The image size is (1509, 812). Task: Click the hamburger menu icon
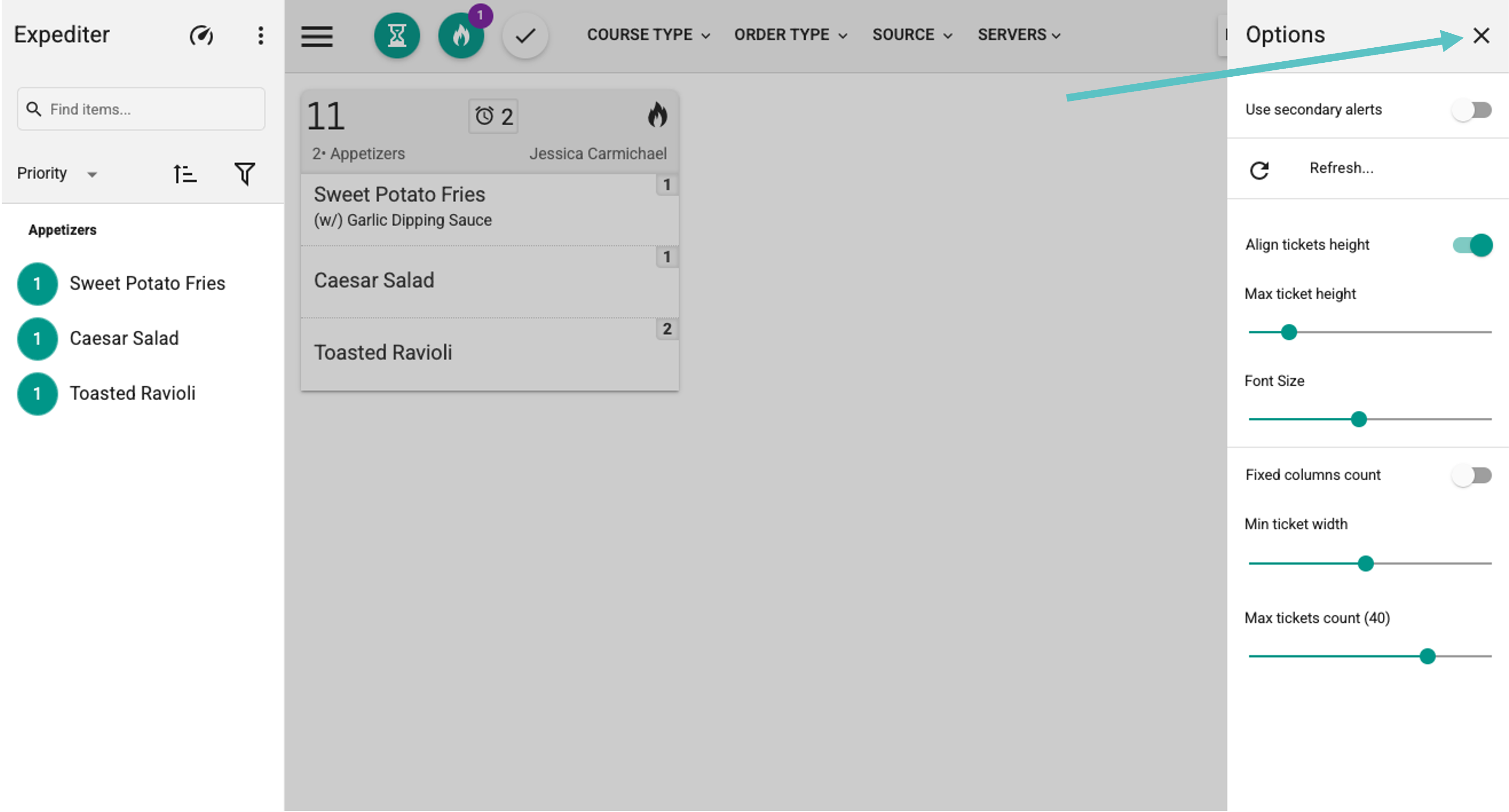317,37
